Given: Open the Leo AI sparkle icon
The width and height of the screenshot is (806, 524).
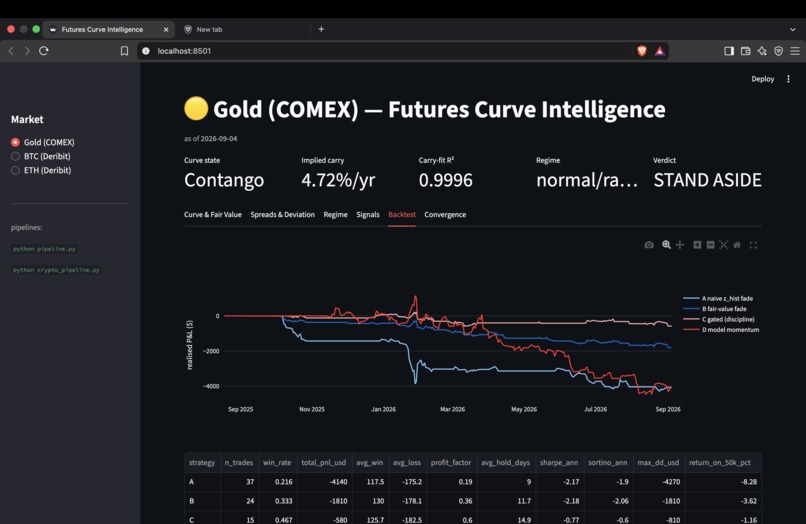Looking at the screenshot, I should (762, 51).
